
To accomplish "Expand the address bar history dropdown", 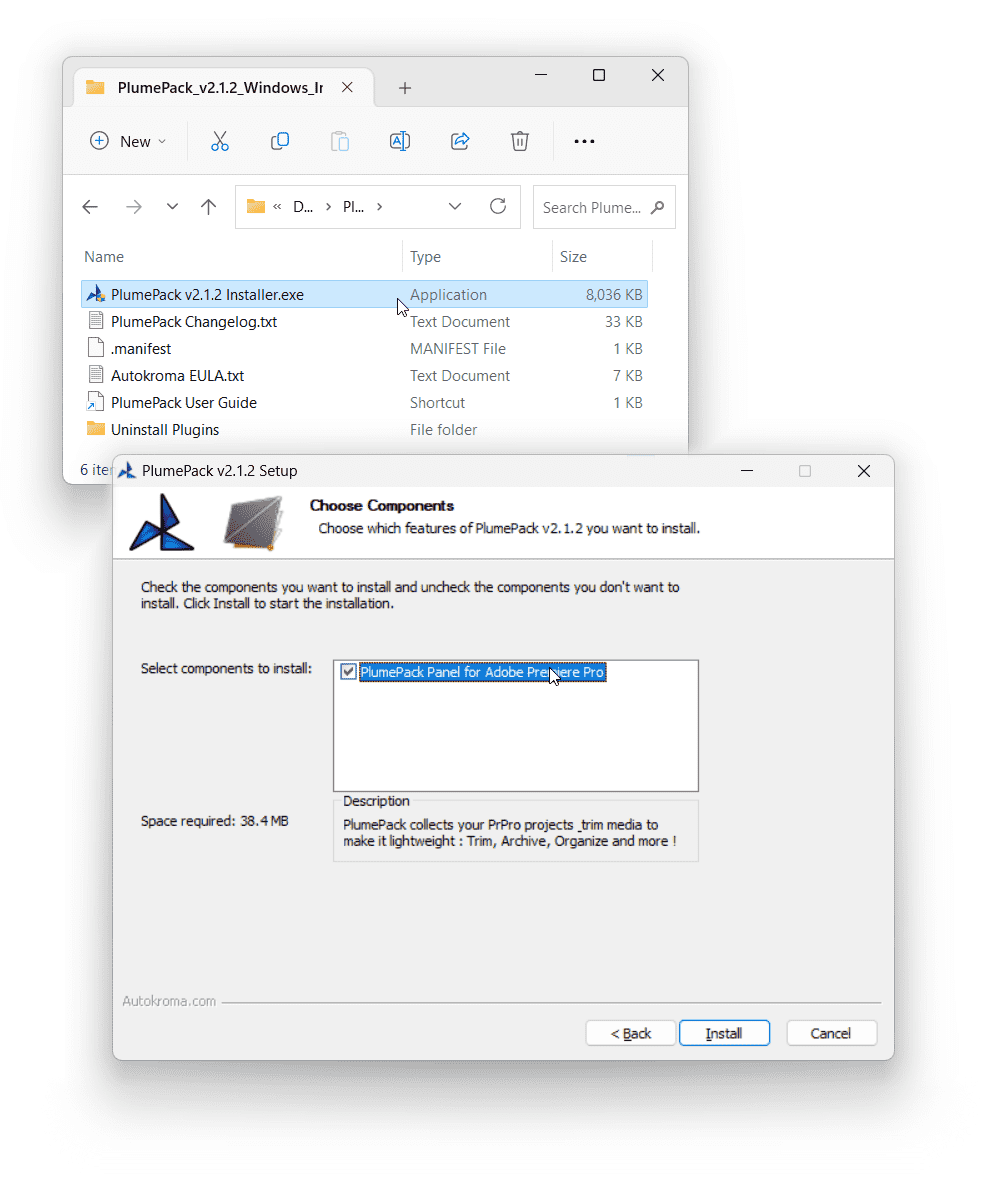I will [455, 207].
